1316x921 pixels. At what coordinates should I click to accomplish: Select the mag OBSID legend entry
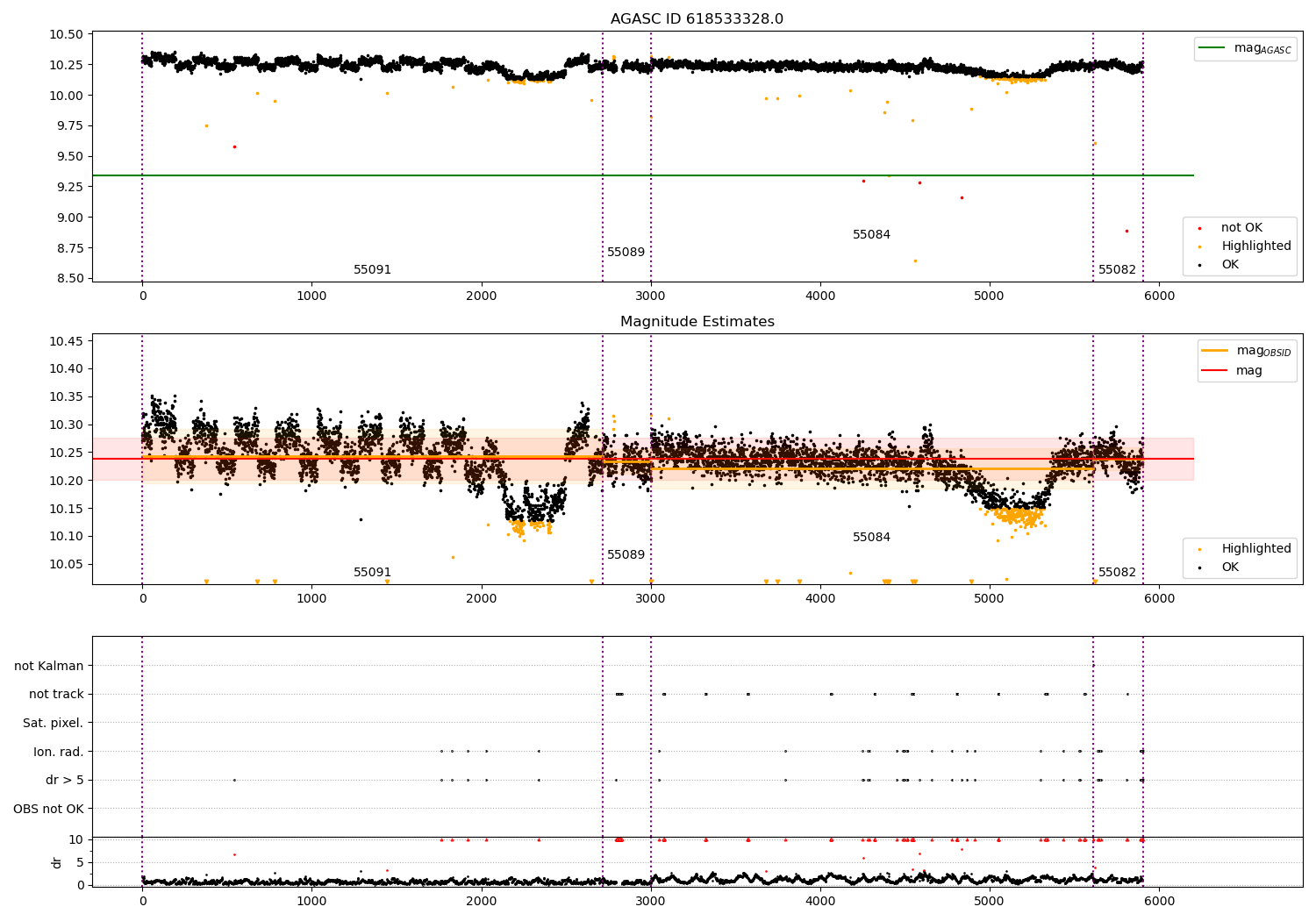[x=1246, y=351]
